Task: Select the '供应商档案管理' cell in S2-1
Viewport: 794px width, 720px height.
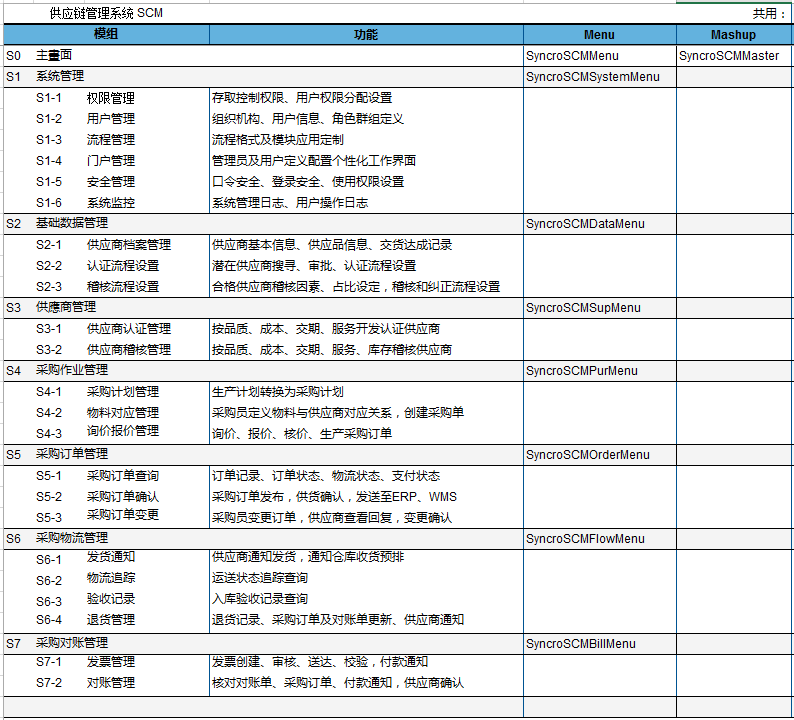Action: pos(129,245)
